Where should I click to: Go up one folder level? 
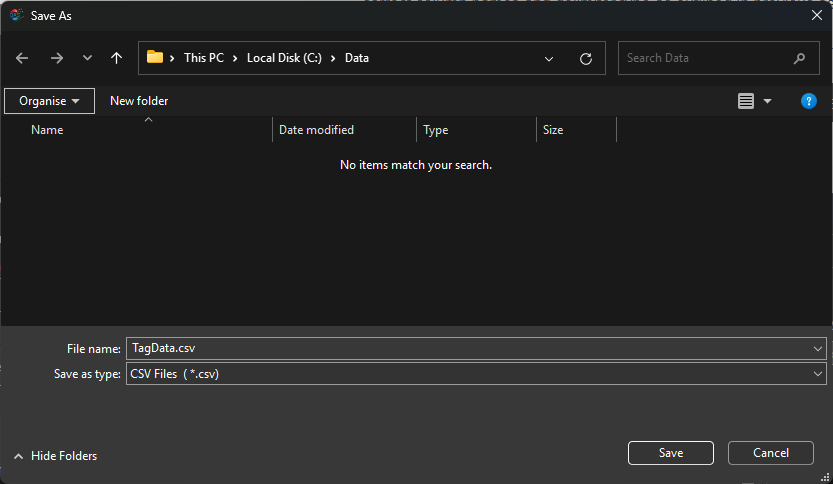tap(116, 58)
